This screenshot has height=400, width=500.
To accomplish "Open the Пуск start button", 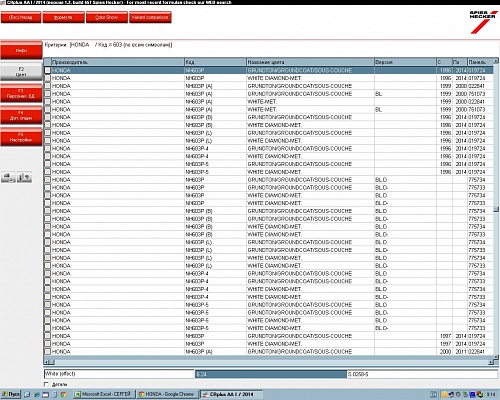I will [x=11, y=394].
